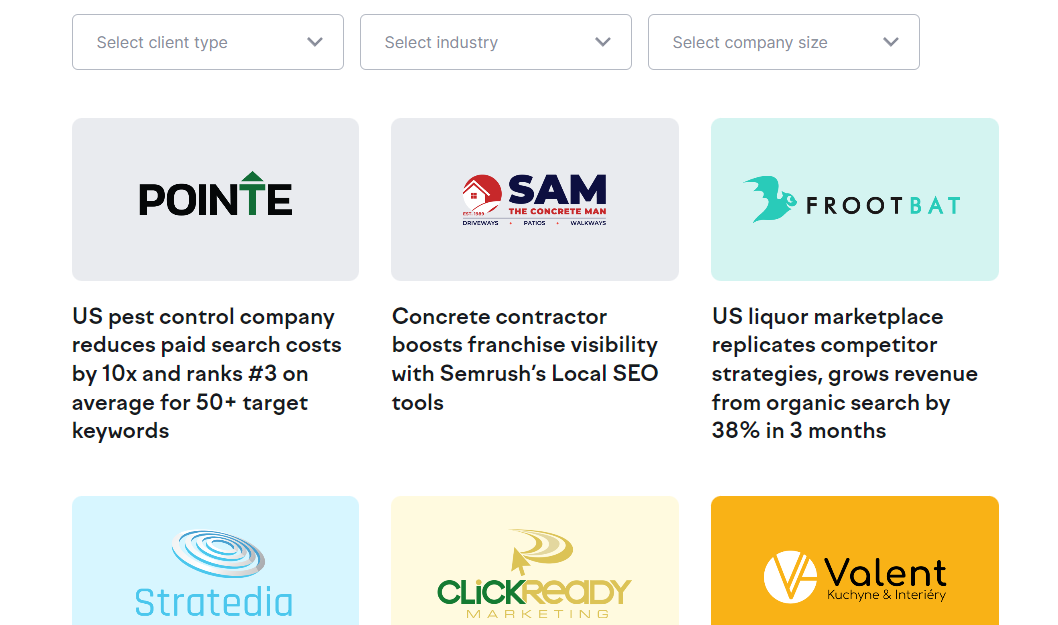Click the chevron arrow in industry box
This screenshot has width=1058, height=625.
point(603,42)
